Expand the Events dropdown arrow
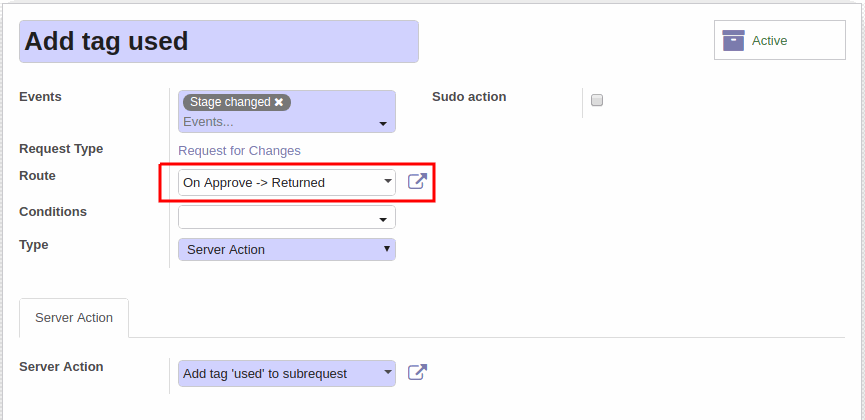 click(383, 124)
